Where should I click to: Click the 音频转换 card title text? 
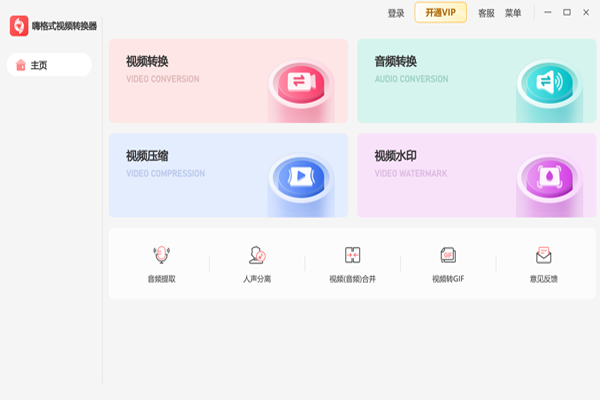(395, 61)
